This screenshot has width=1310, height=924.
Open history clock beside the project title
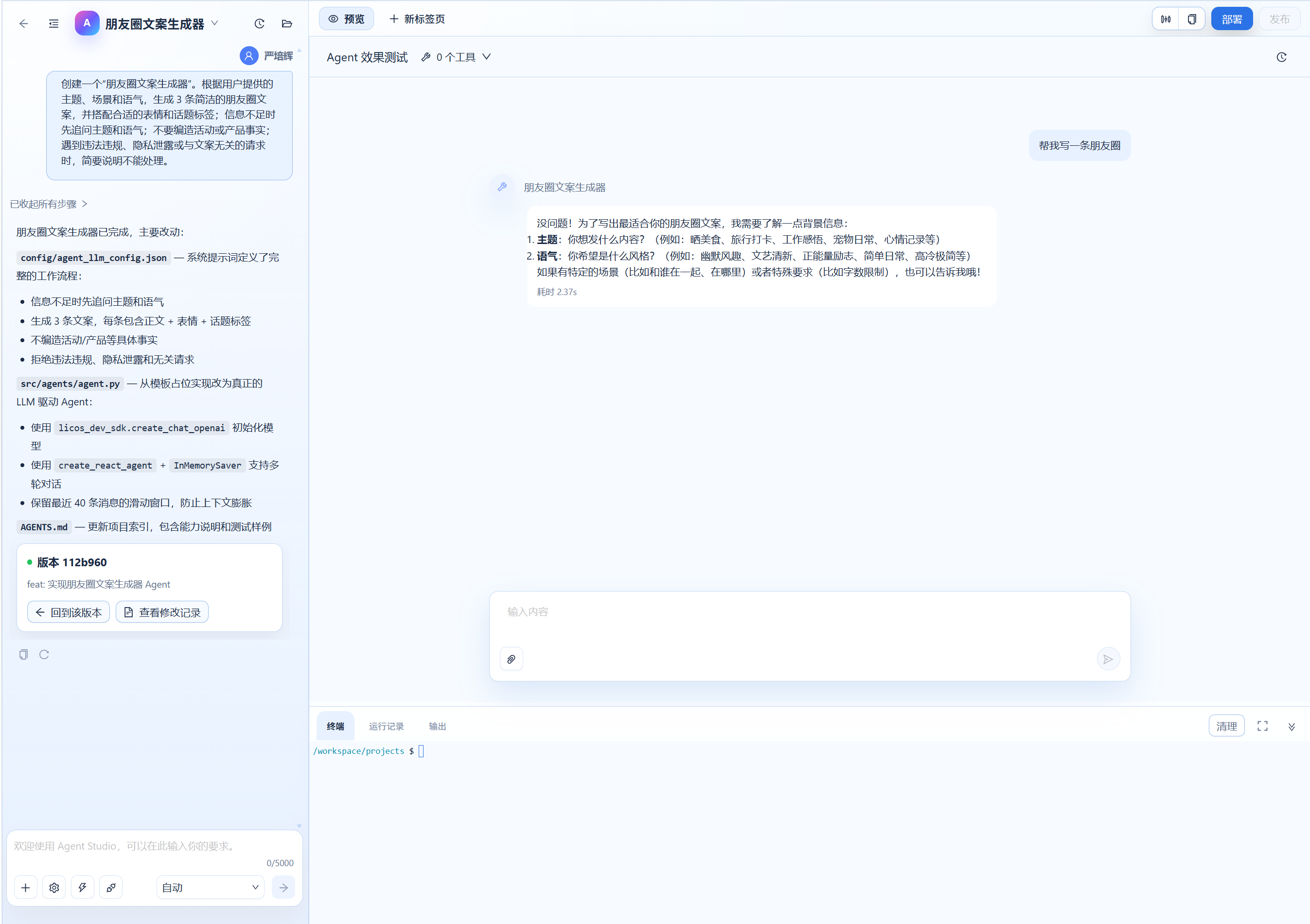point(260,23)
